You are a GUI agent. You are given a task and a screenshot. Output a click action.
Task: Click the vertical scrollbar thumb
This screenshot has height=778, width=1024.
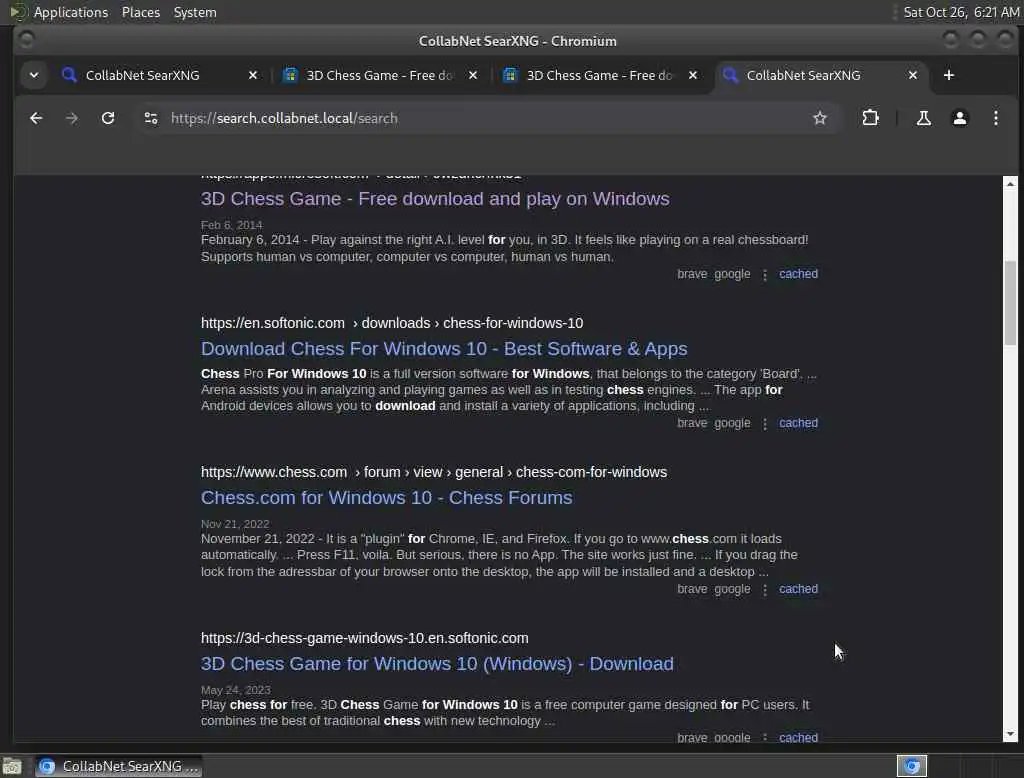pyautogui.click(x=1010, y=303)
